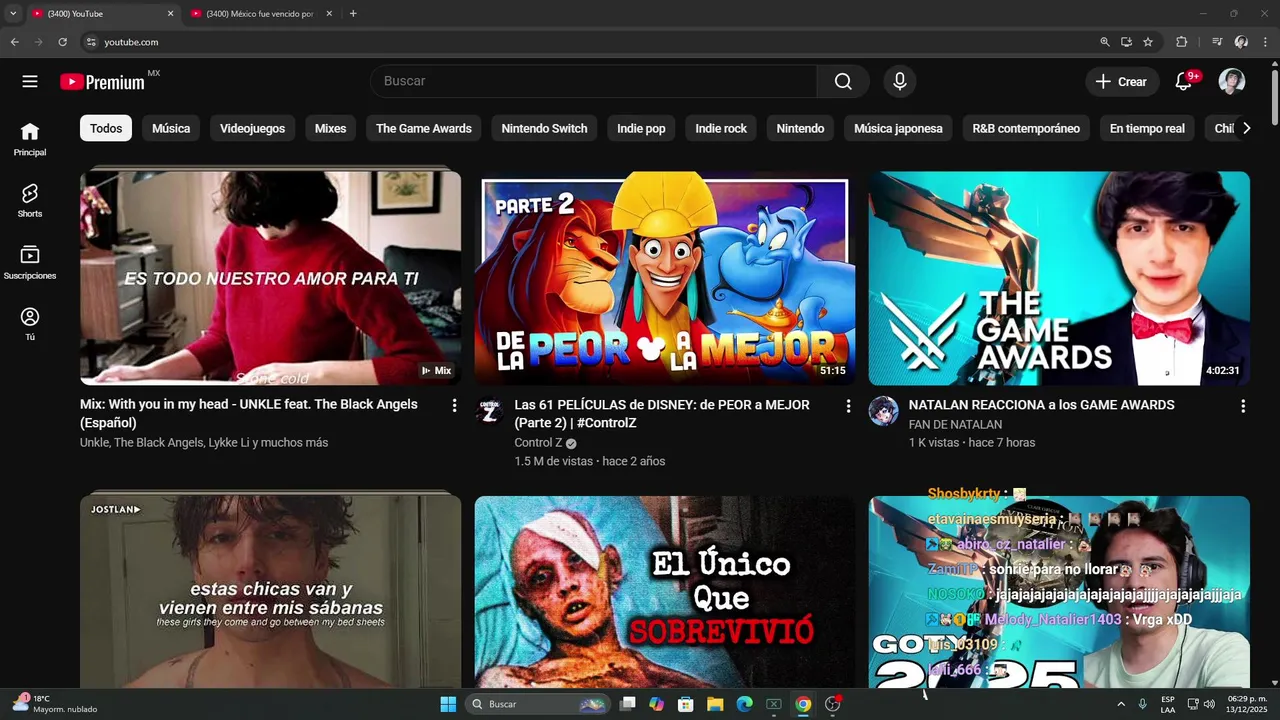Open the Chrome three-dot menu
Image resolution: width=1280 pixels, height=720 pixels.
click(1265, 42)
